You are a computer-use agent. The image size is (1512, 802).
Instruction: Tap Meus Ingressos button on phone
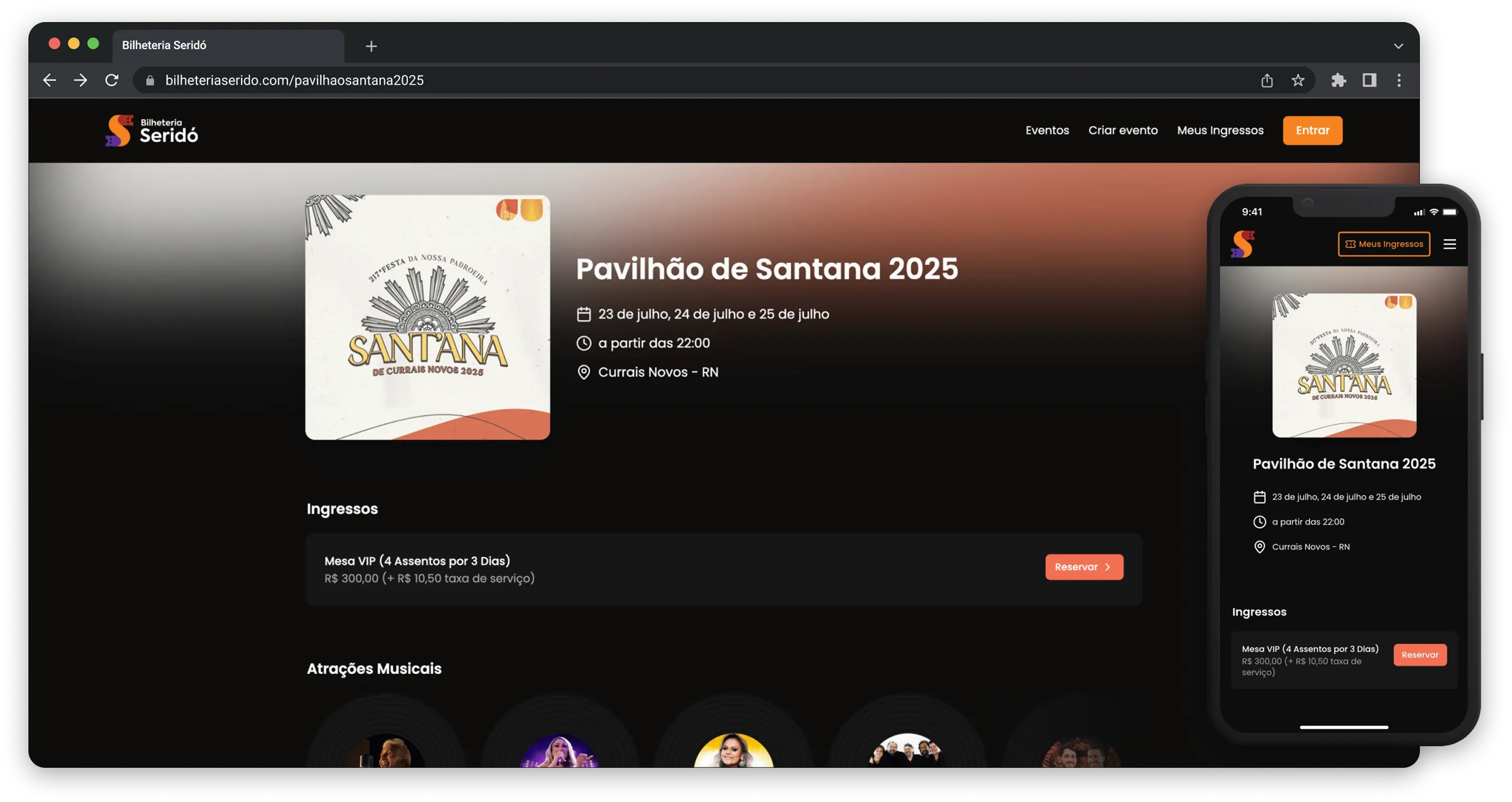pyautogui.click(x=1384, y=244)
